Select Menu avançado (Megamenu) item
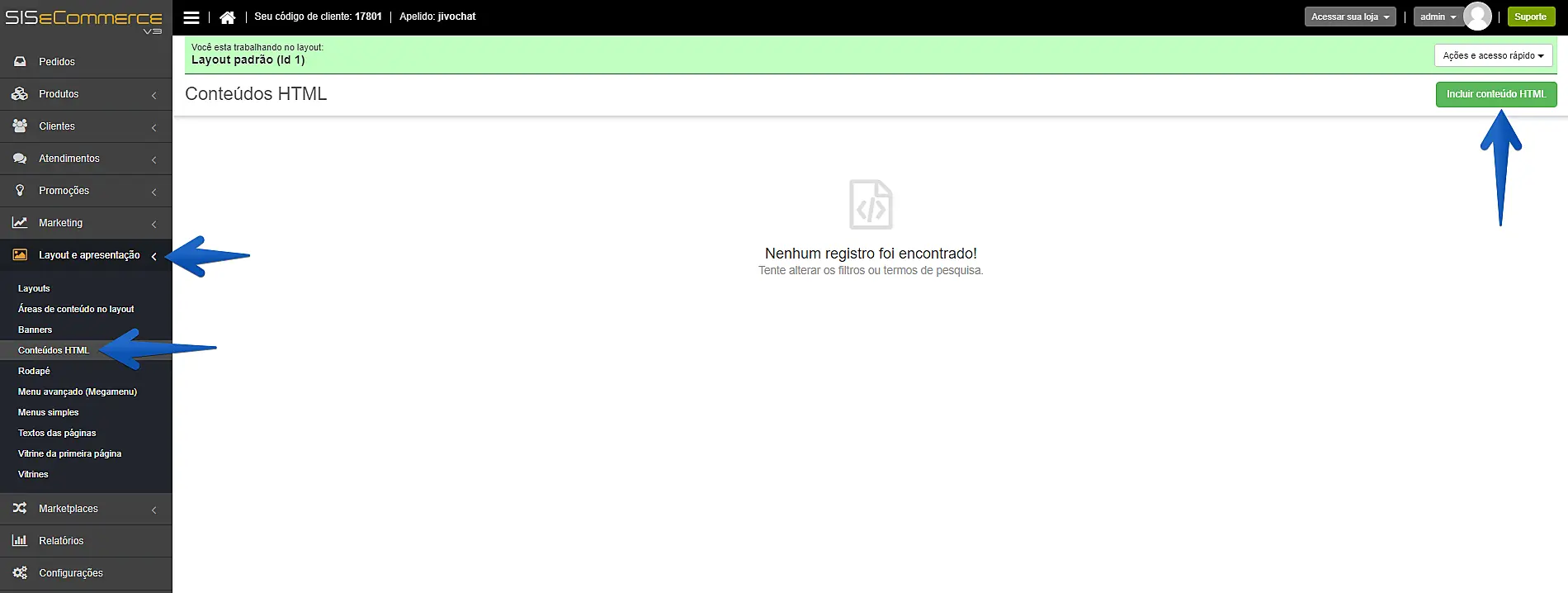This screenshot has width=1568, height=593. [x=78, y=391]
